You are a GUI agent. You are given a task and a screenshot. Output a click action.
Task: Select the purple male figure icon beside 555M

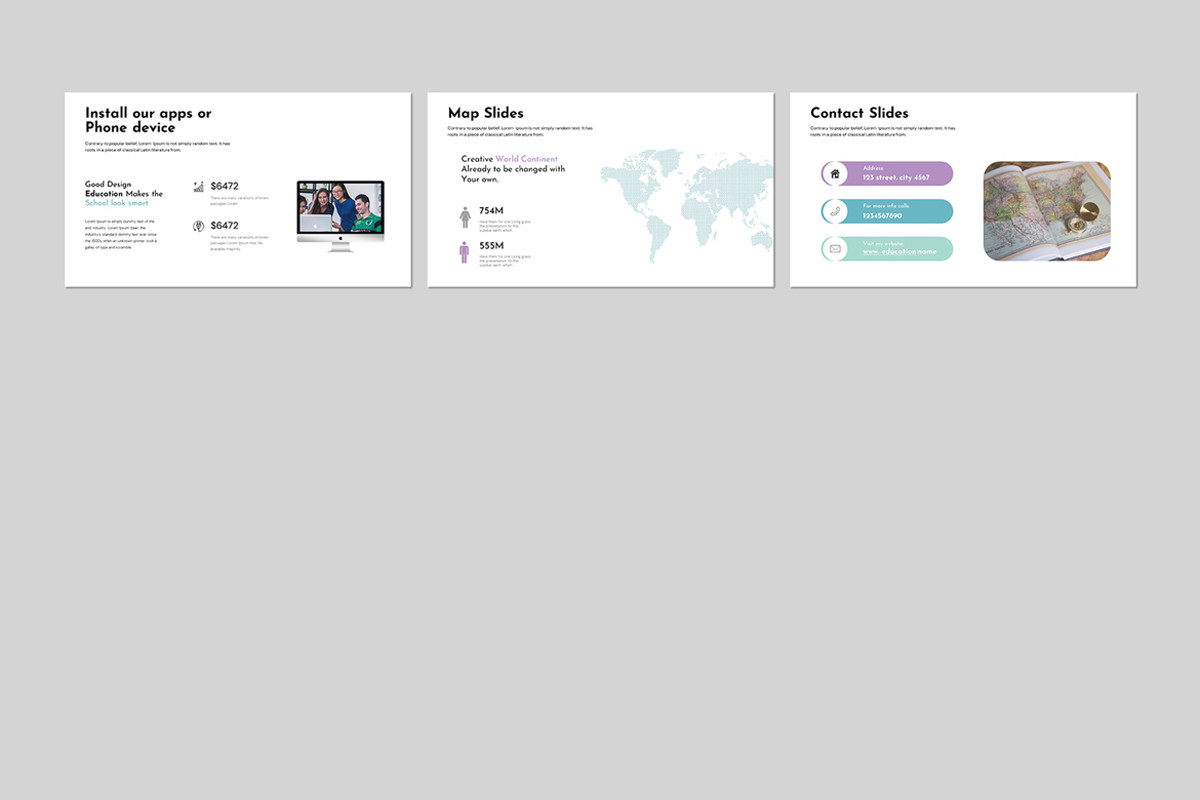(x=463, y=253)
